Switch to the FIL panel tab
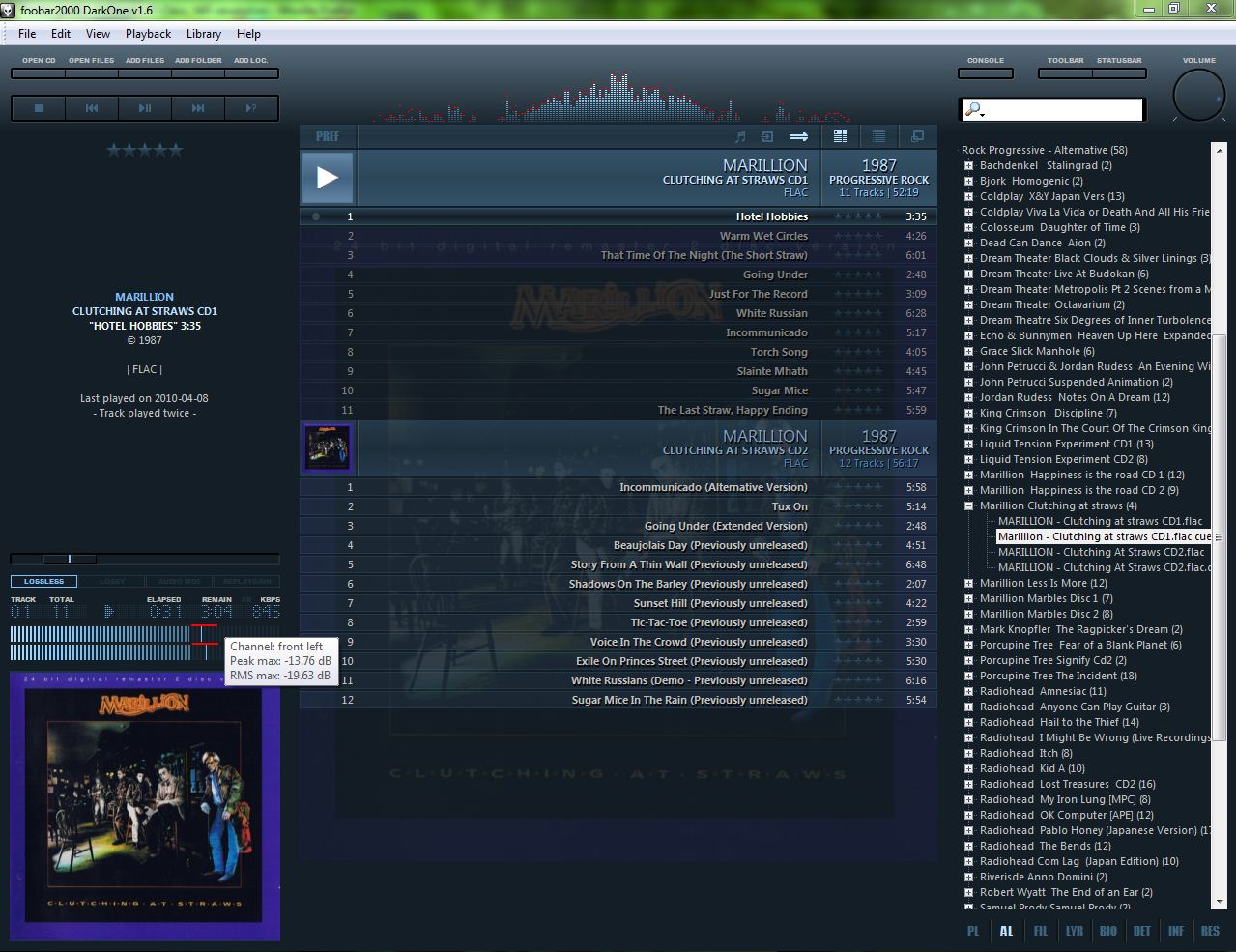The width and height of the screenshot is (1236, 952). [x=1040, y=931]
